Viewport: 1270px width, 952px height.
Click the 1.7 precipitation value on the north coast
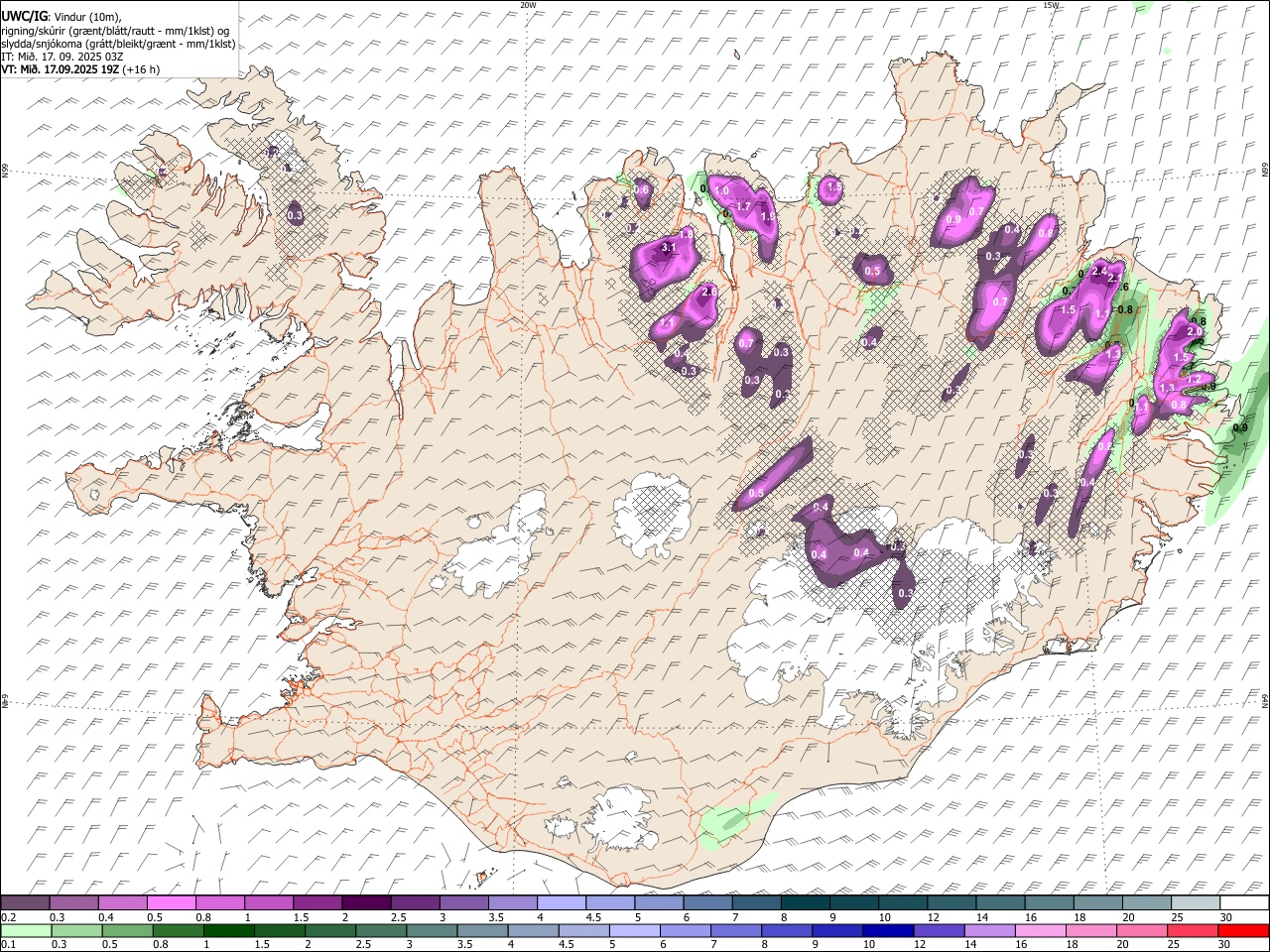[743, 206]
